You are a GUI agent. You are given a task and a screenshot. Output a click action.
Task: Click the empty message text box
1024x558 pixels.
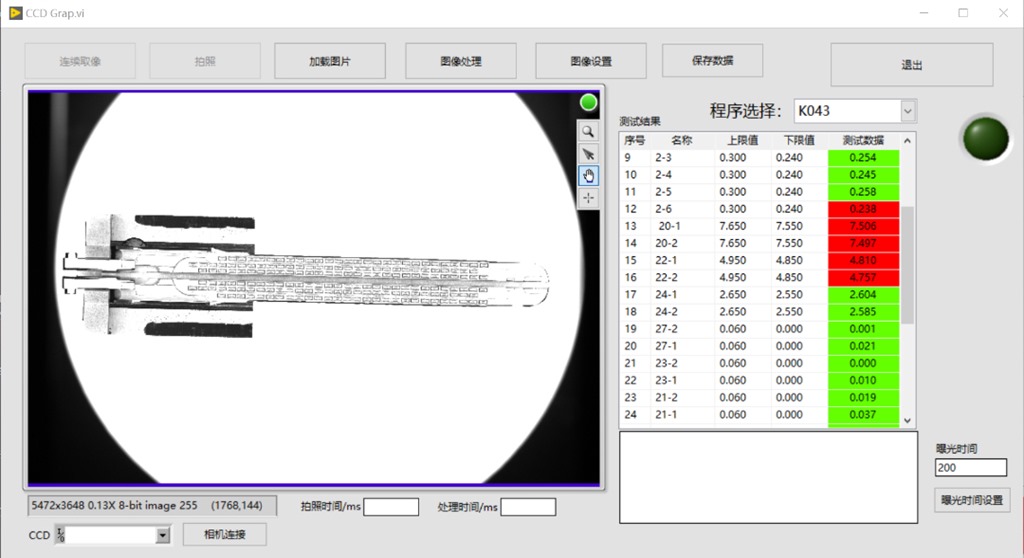click(x=769, y=477)
